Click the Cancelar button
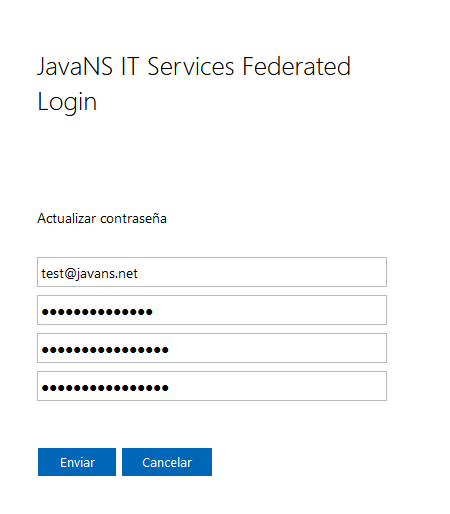Screen dimensions: 450x514 tap(167, 462)
